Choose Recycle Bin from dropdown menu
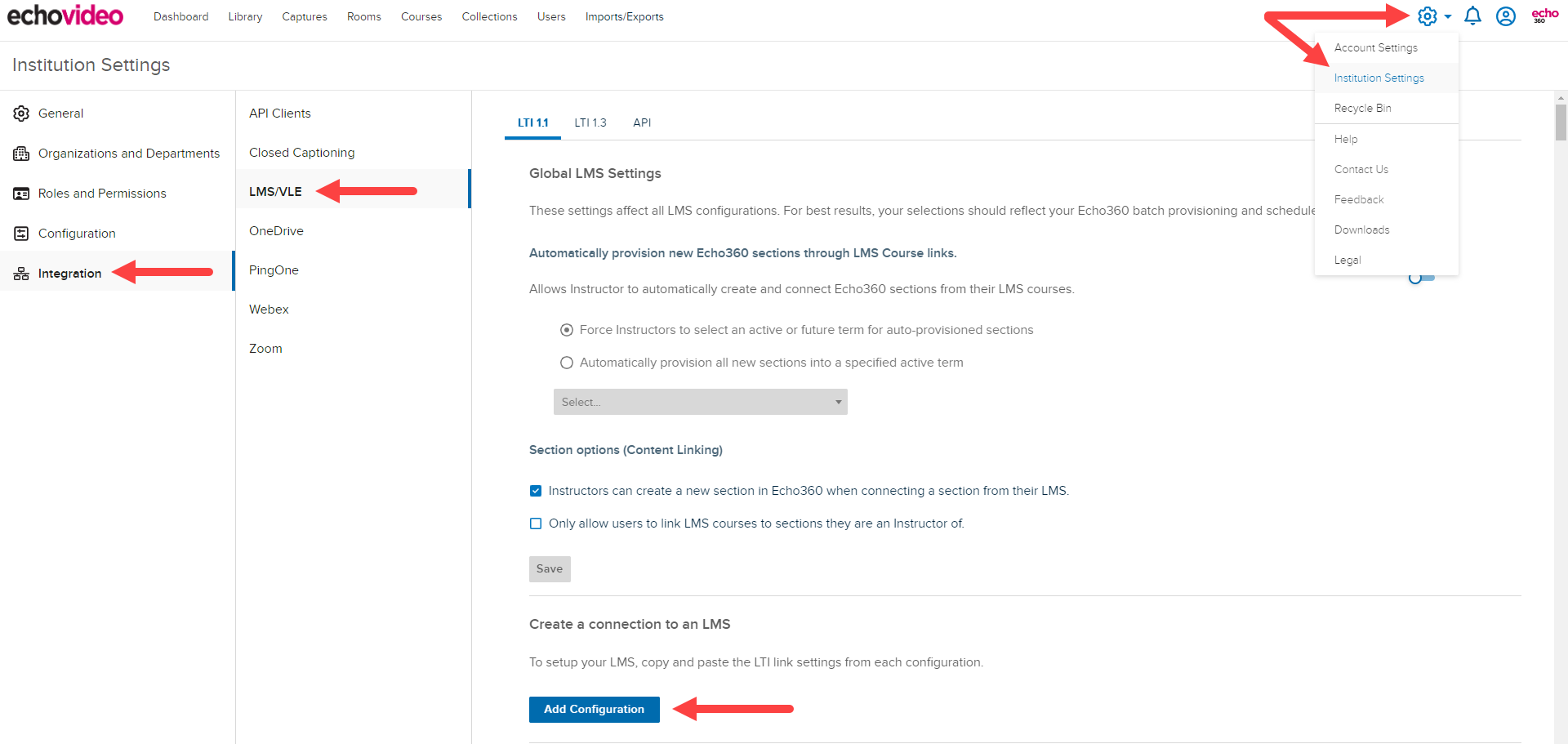Image resolution: width=1568 pixels, height=744 pixels. (x=1387, y=108)
